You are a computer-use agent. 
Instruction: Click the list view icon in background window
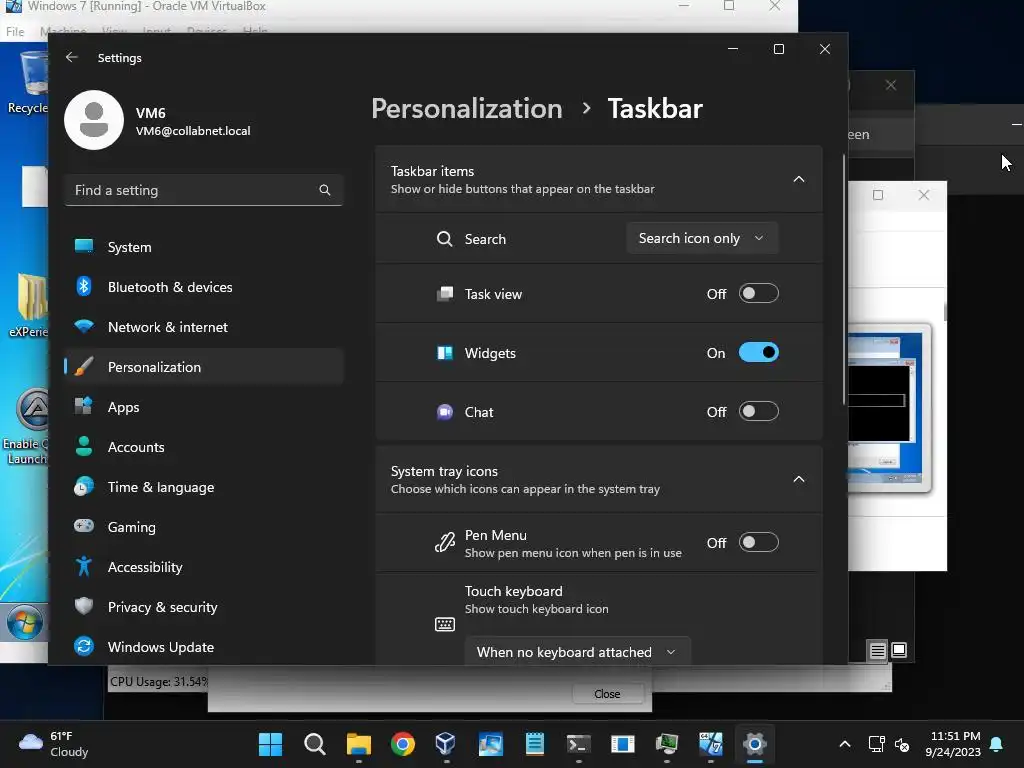[877, 650]
